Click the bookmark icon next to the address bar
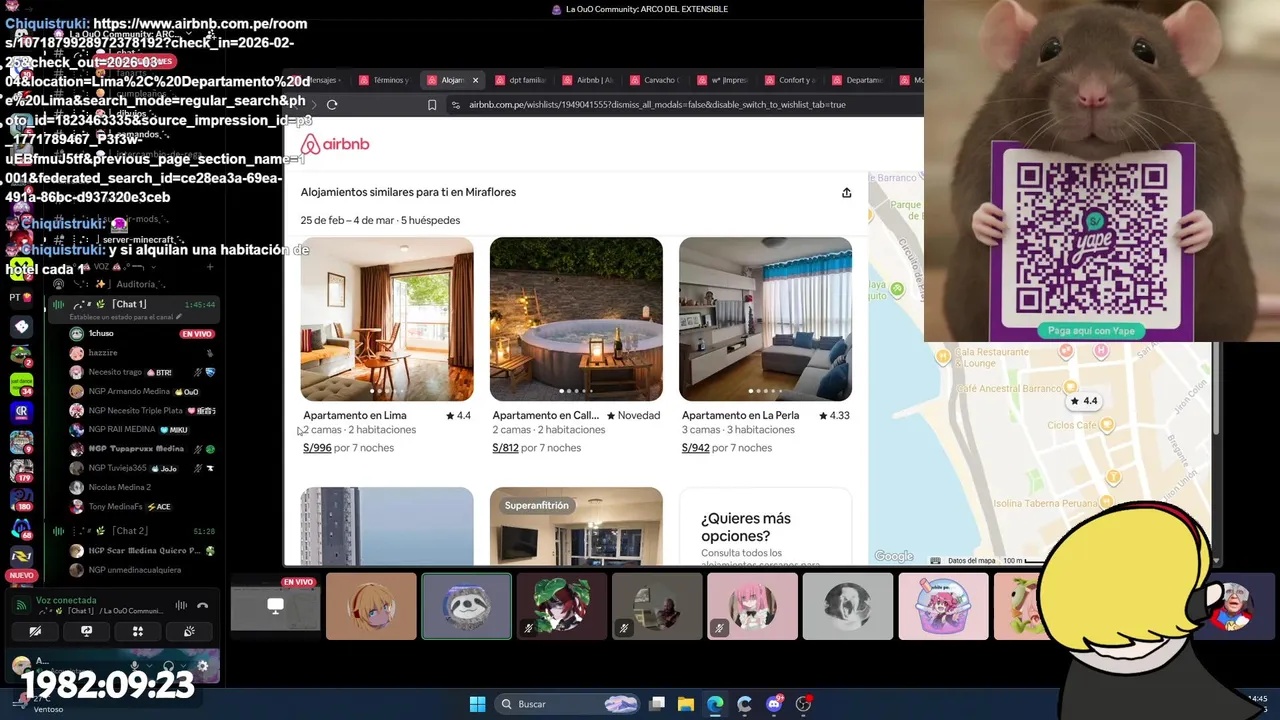 coord(432,104)
